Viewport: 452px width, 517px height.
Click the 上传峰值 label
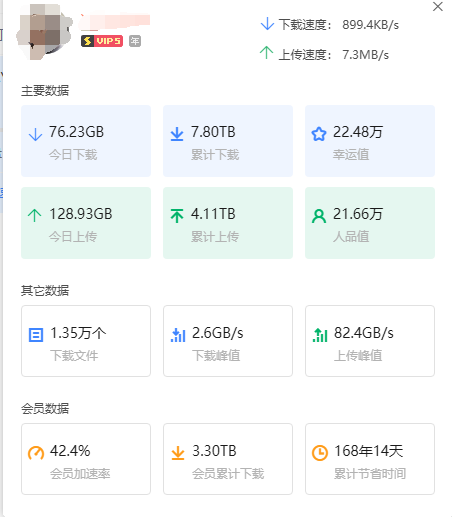click(x=358, y=356)
